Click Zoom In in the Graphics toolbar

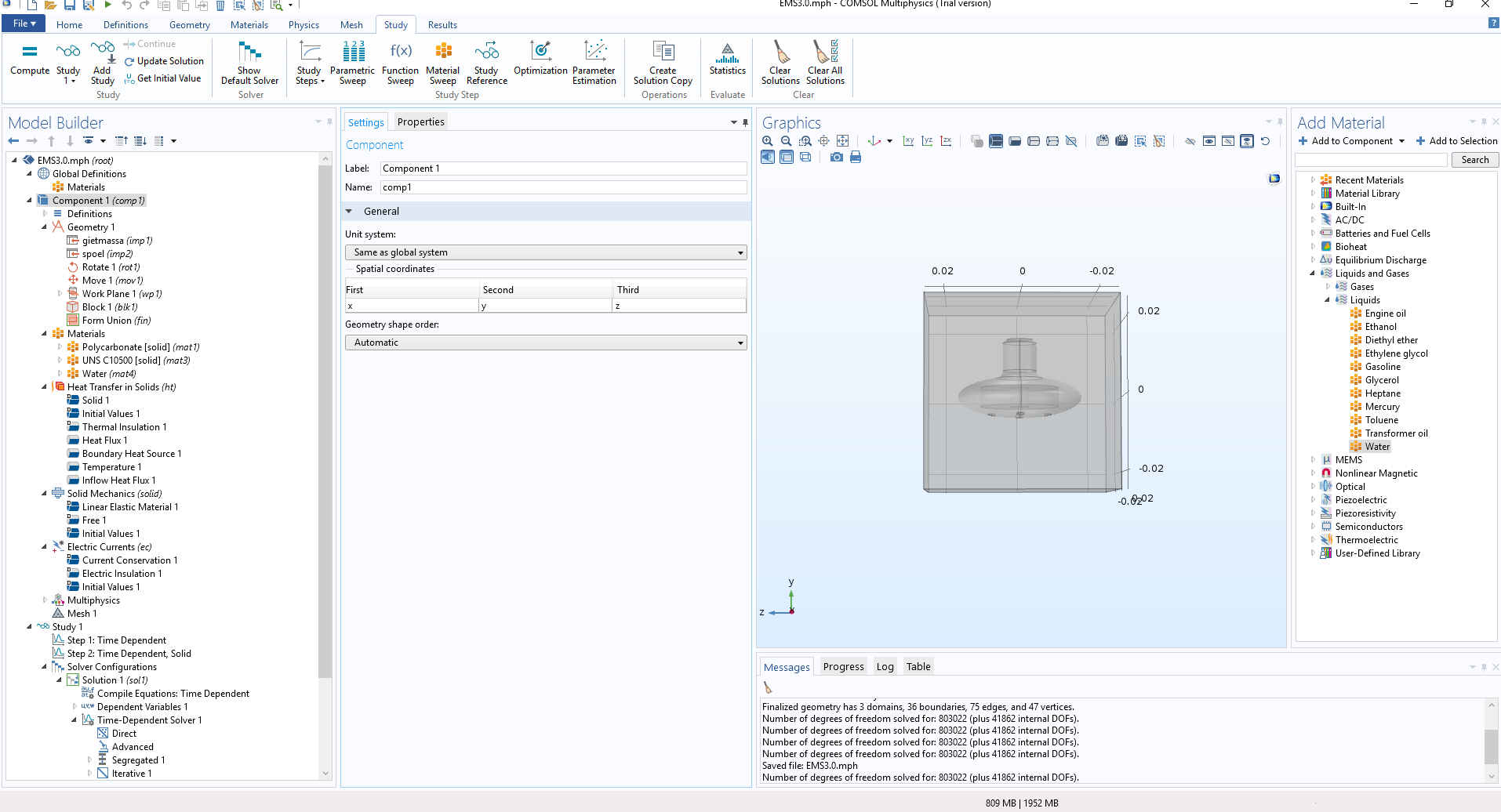(768, 141)
